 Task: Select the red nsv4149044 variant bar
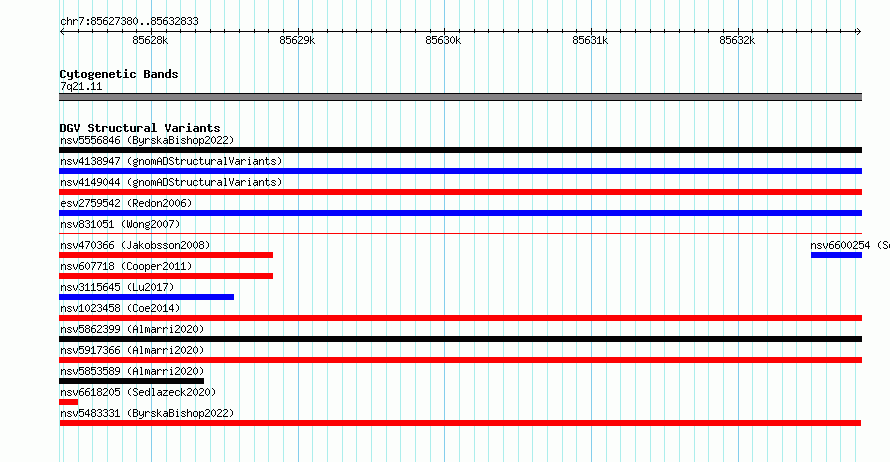click(460, 192)
